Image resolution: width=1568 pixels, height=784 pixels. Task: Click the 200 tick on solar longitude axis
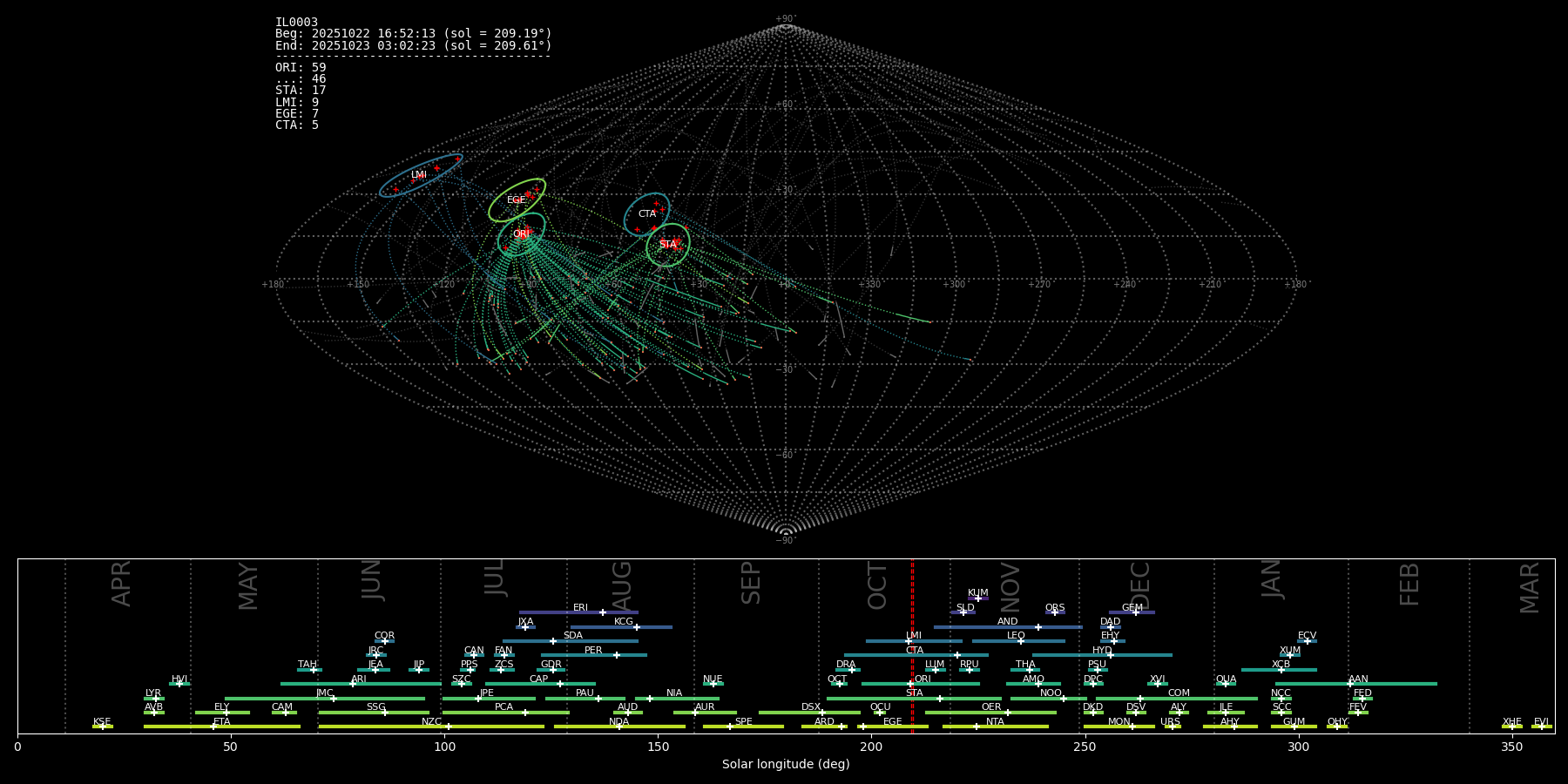click(871, 747)
